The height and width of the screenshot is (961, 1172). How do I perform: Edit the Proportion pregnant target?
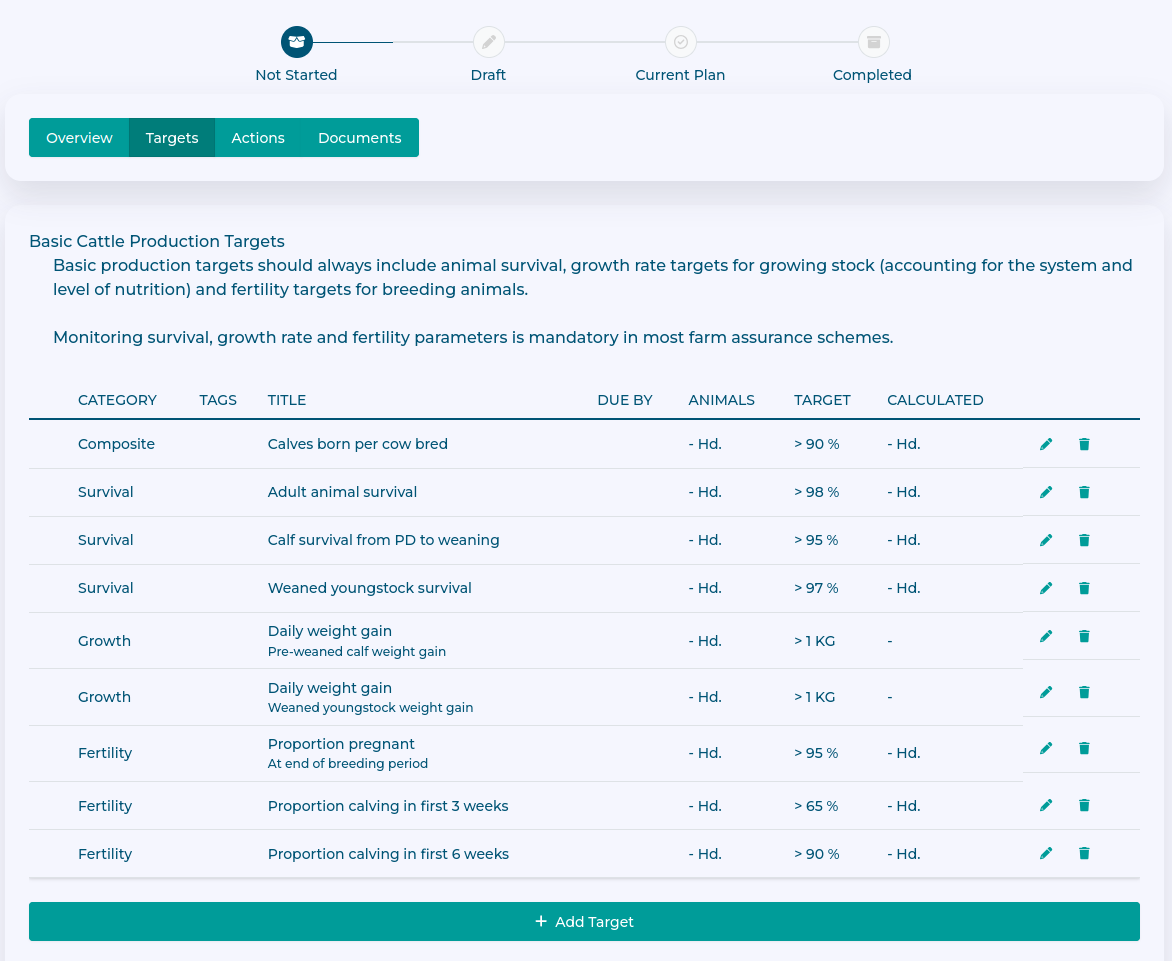coord(1046,748)
